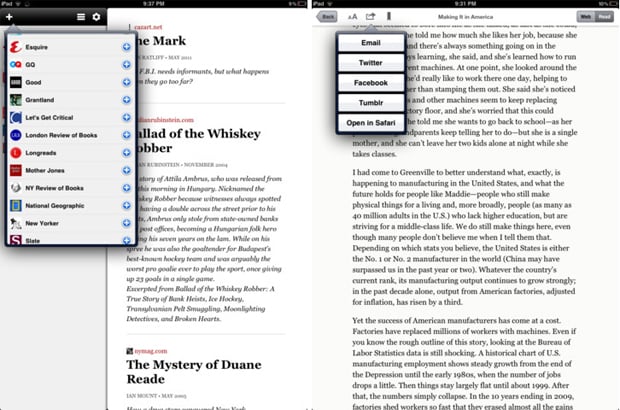Add Good with its blue plus button
The height and width of the screenshot is (410, 620).
[127, 82]
